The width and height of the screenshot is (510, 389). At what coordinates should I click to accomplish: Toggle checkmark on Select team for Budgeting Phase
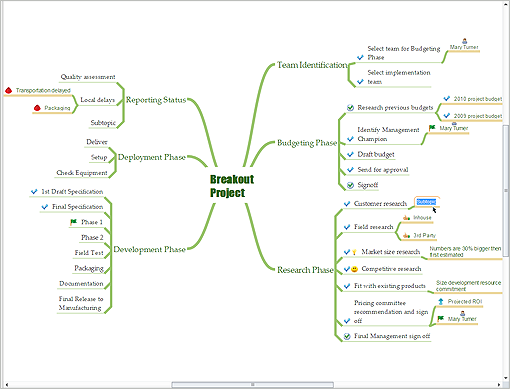[360, 57]
